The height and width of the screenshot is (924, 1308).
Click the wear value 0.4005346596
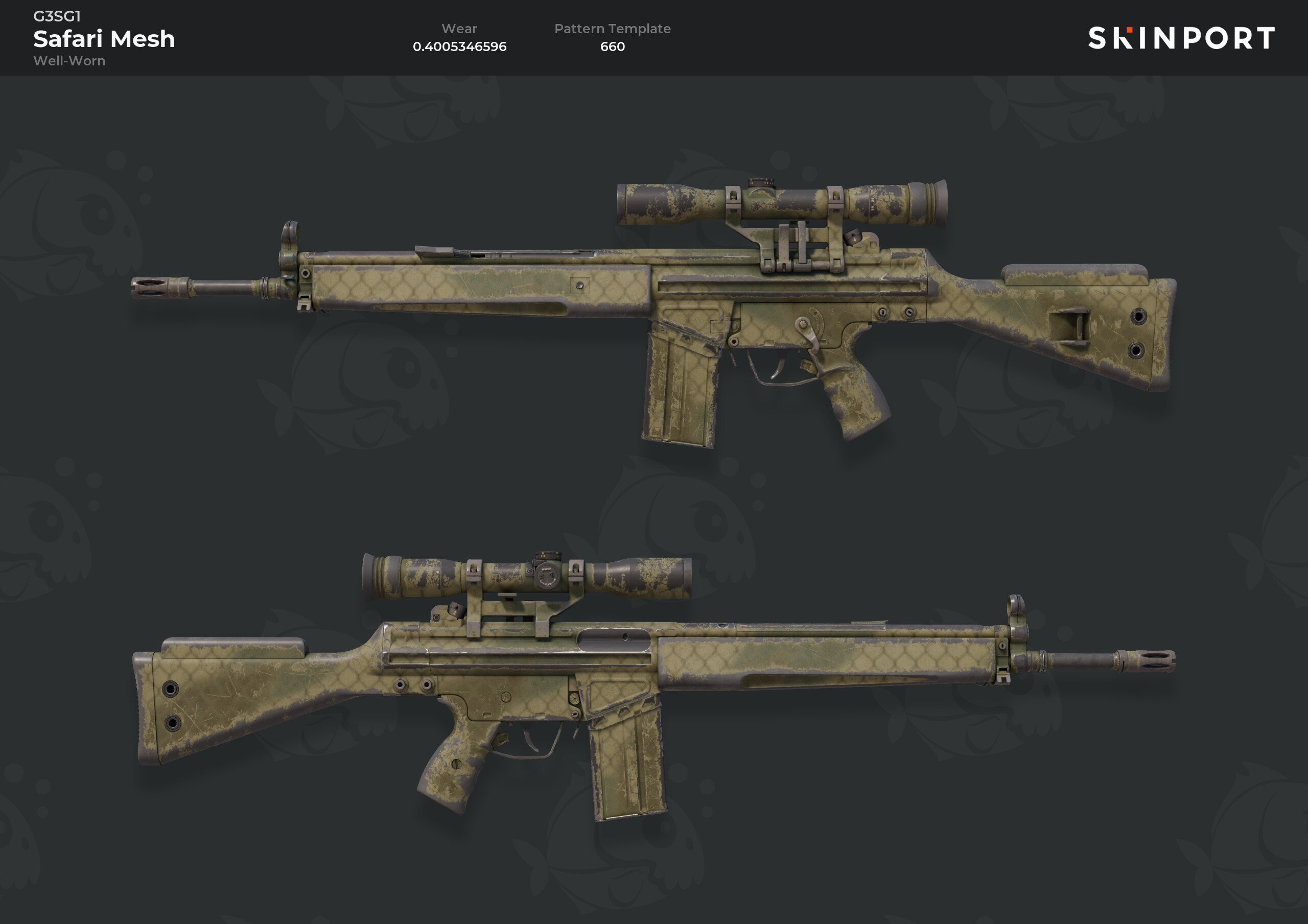click(x=459, y=46)
